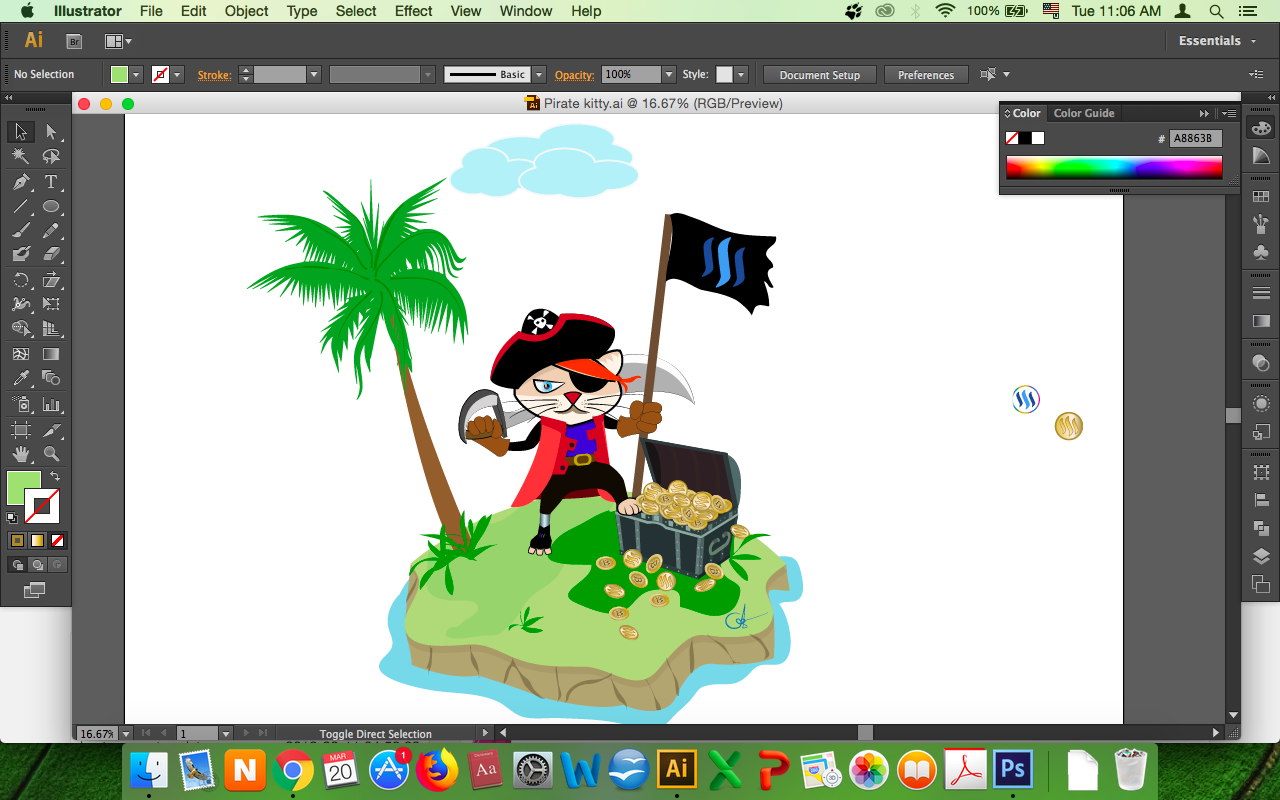
Task: Select the Type tool
Action: point(51,182)
